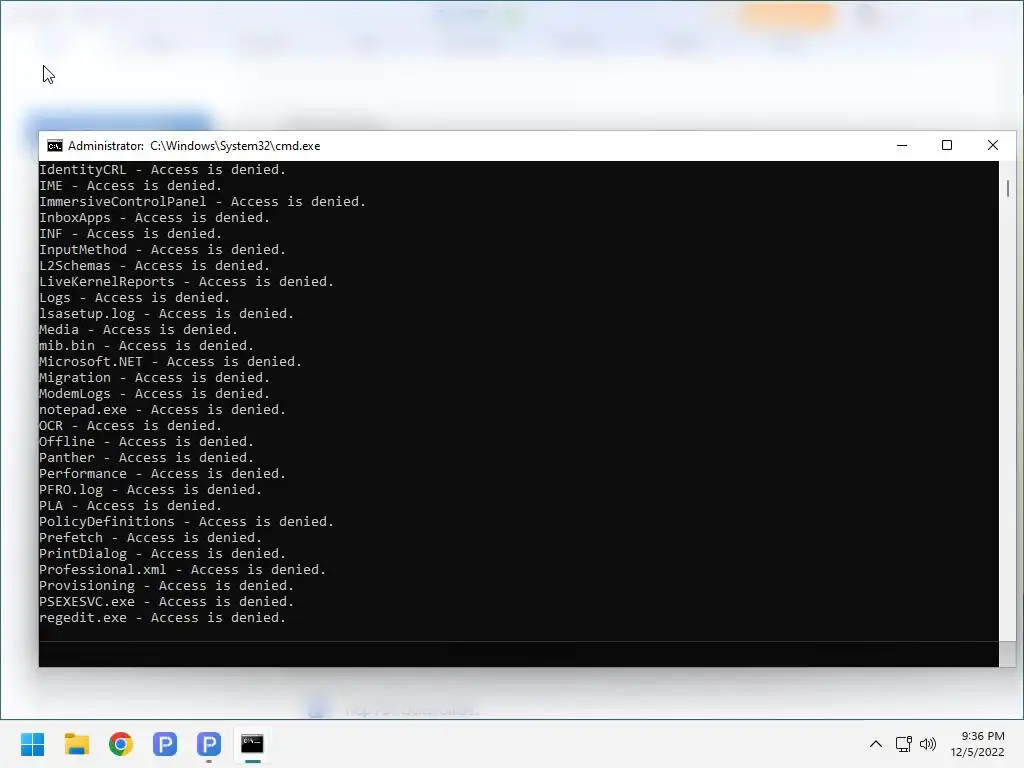Click the 'notepad.exe' output line

163,409
